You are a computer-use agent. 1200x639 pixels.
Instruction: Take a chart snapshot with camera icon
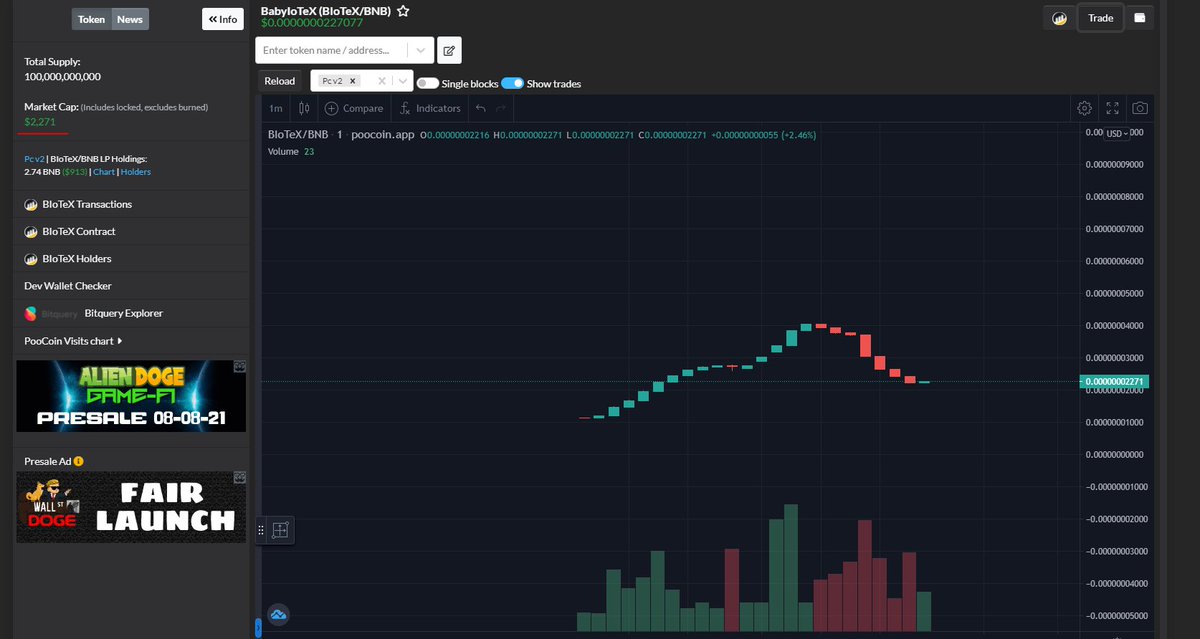[1140, 108]
